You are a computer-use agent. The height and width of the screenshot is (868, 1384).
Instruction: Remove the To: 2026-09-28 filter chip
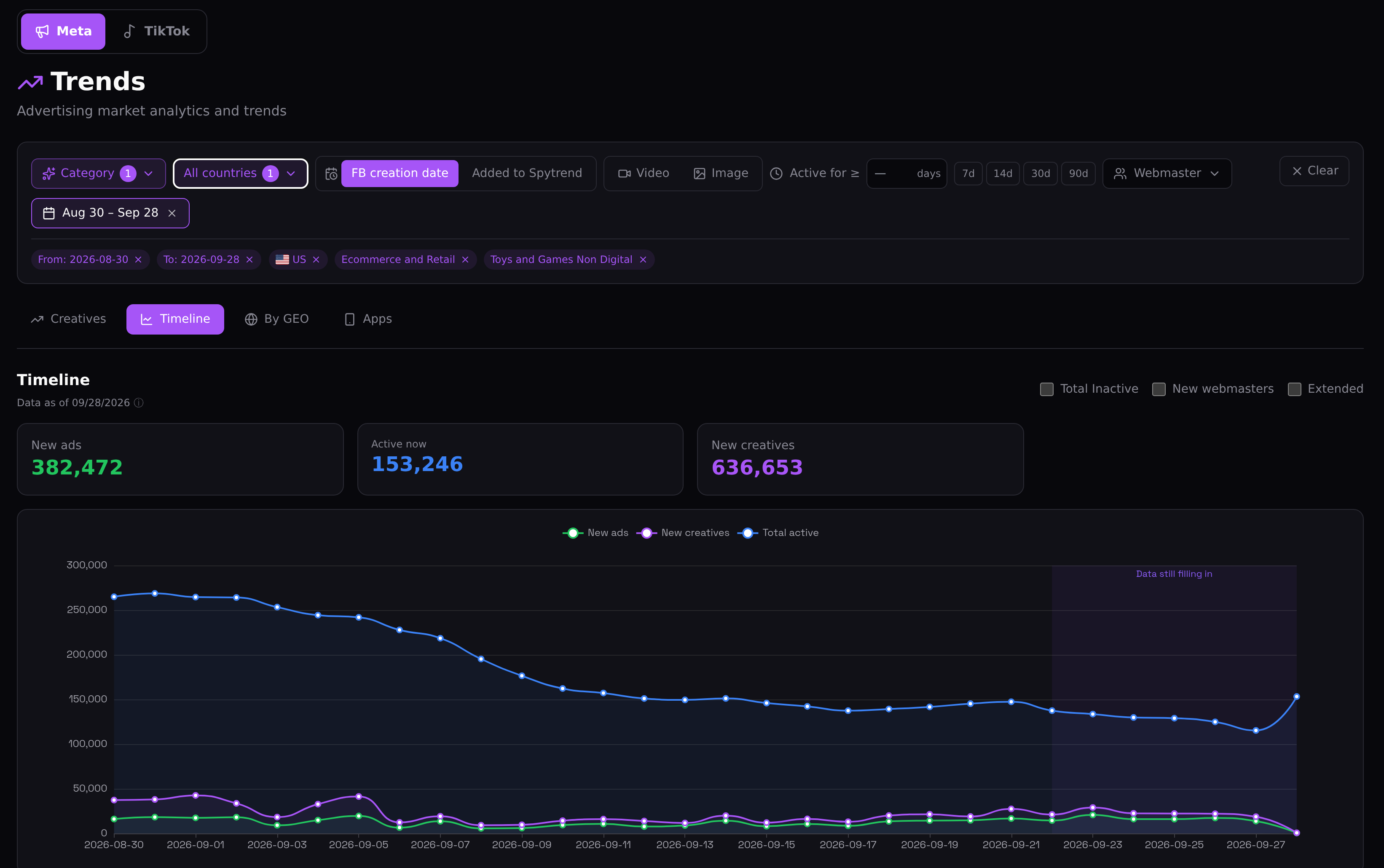pyautogui.click(x=250, y=260)
